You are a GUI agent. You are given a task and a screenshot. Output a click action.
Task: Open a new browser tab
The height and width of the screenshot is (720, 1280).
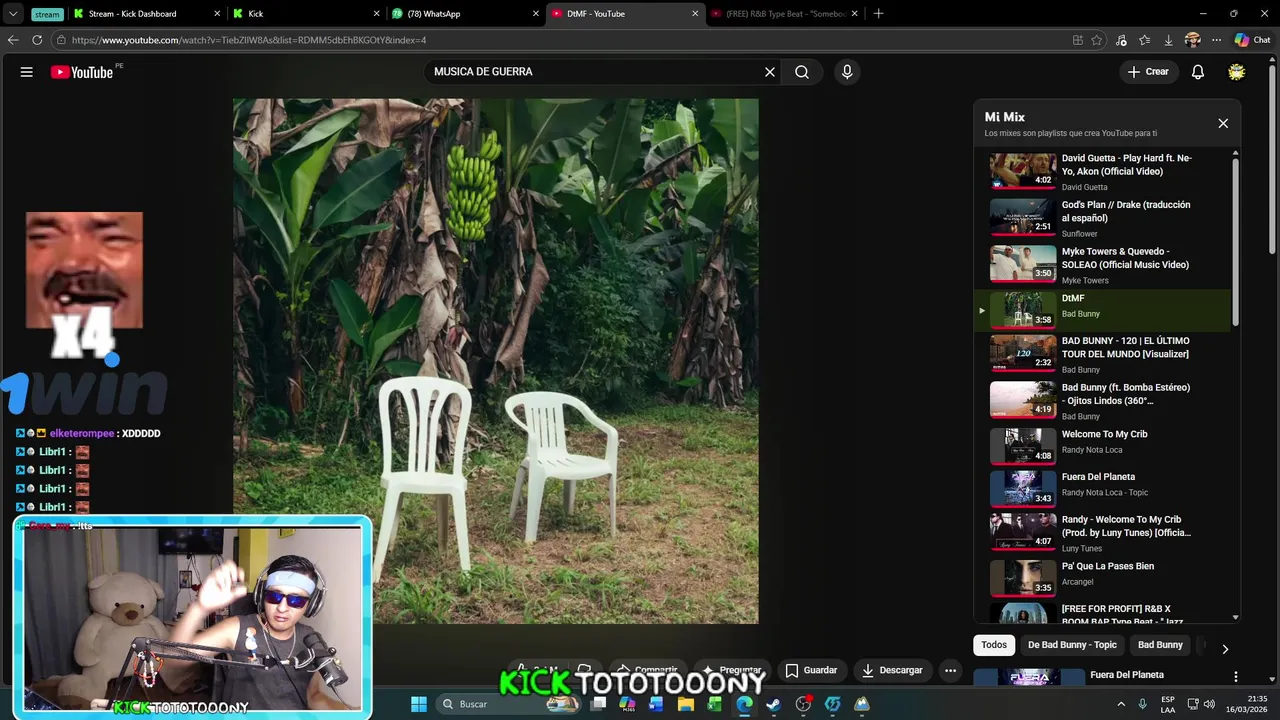(878, 14)
